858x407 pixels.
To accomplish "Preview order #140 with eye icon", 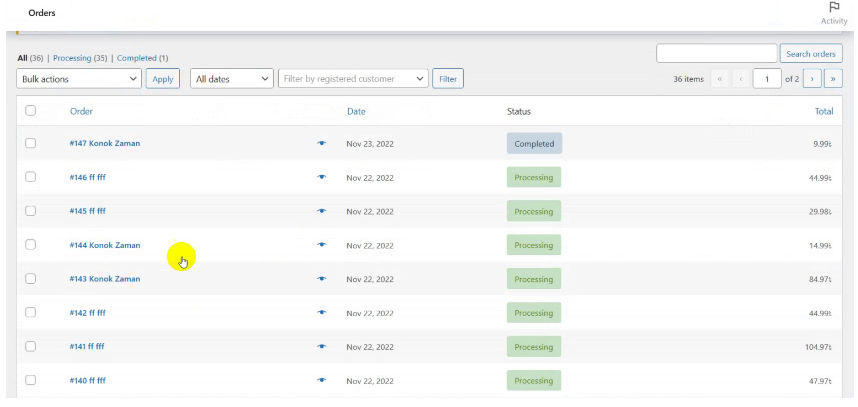I will click(x=322, y=381).
